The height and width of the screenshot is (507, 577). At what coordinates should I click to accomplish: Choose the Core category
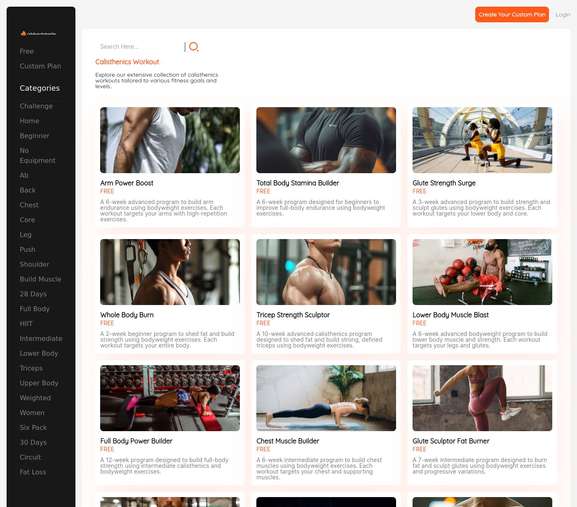(27, 220)
